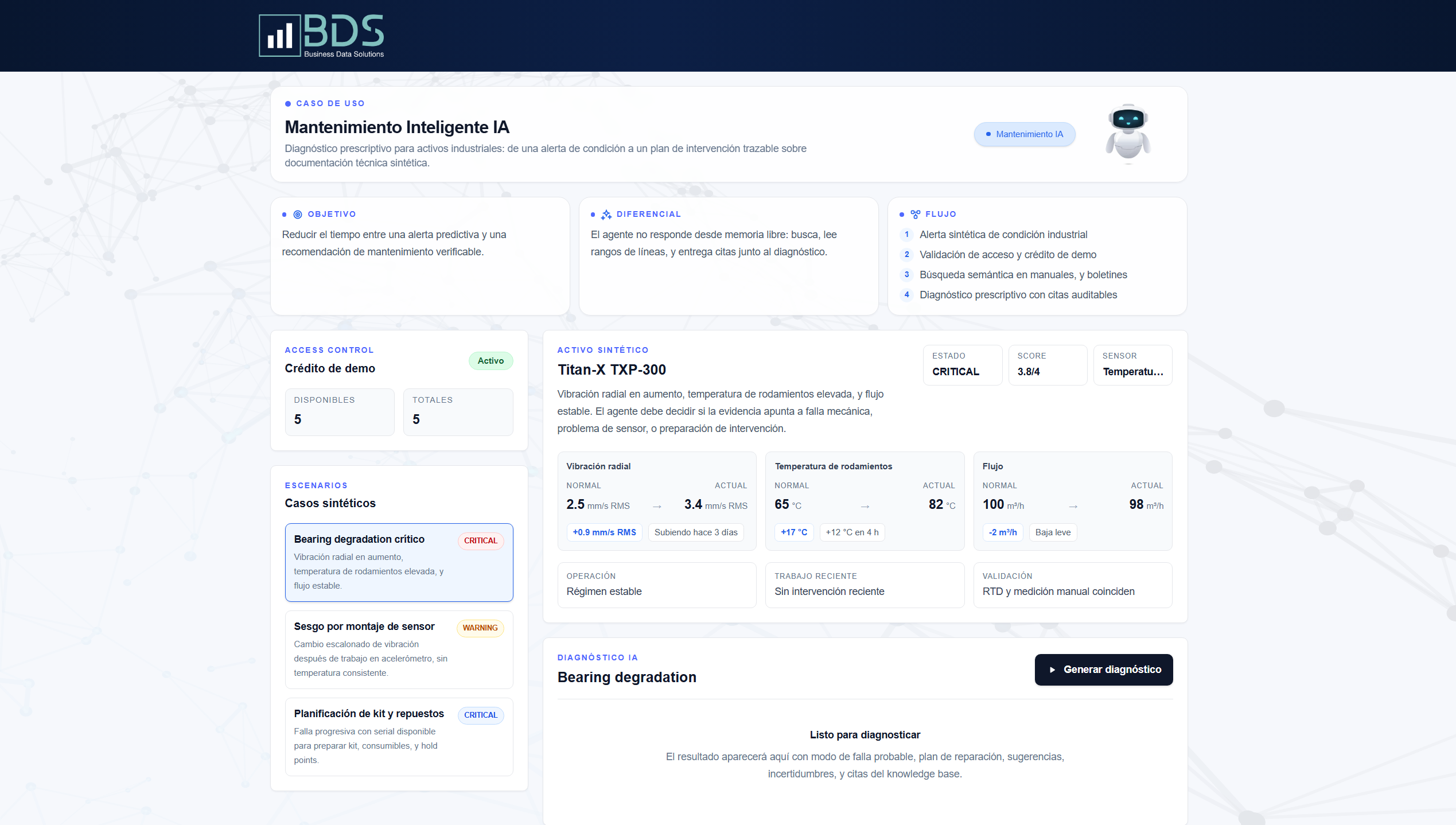Click the Casos sintéticos heading
Viewport: 1456px width, 825px height.
click(330, 503)
